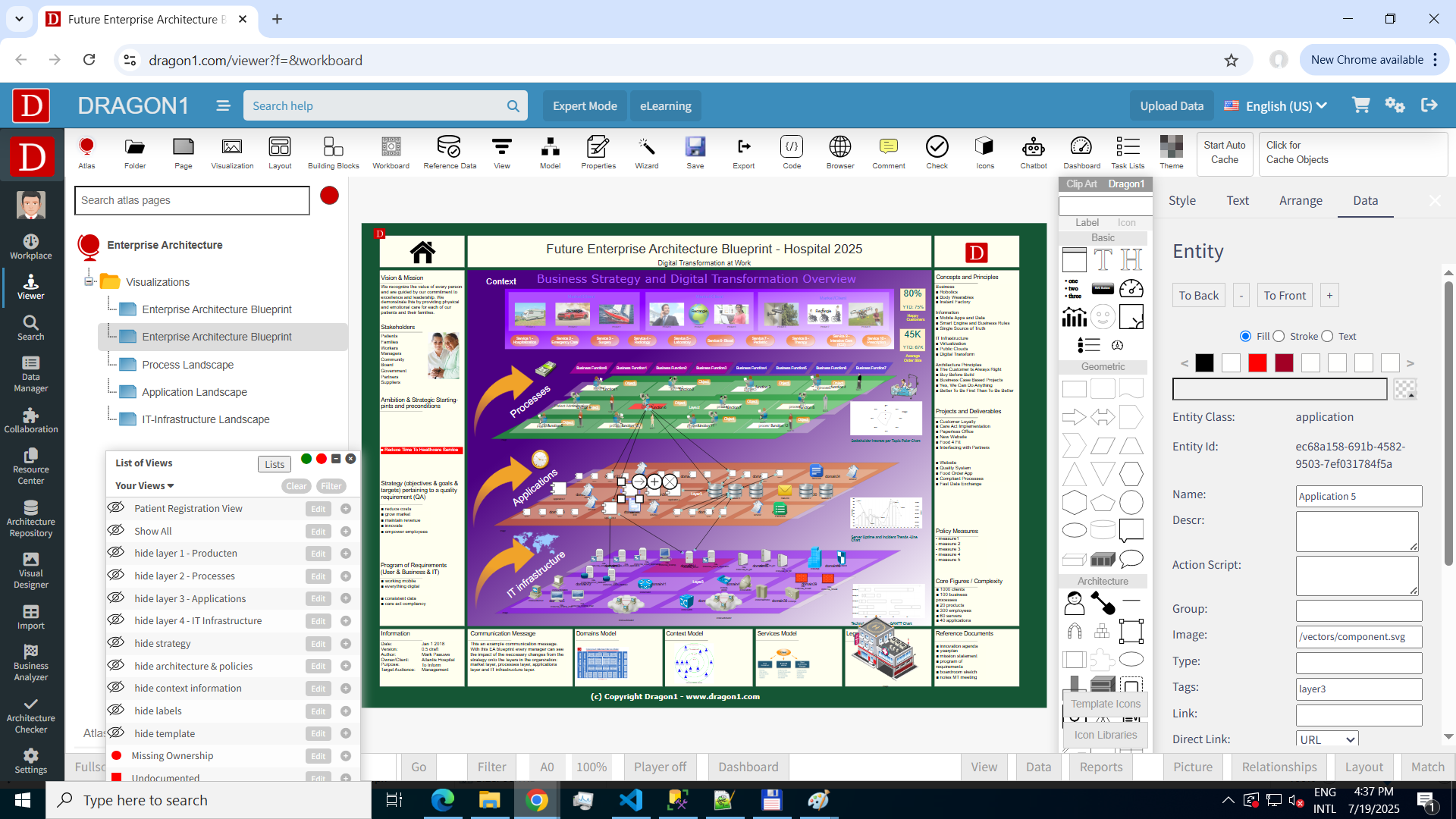Switch to the Clip Art tab
This screenshot has width=1456, height=819.
[1081, 184]
